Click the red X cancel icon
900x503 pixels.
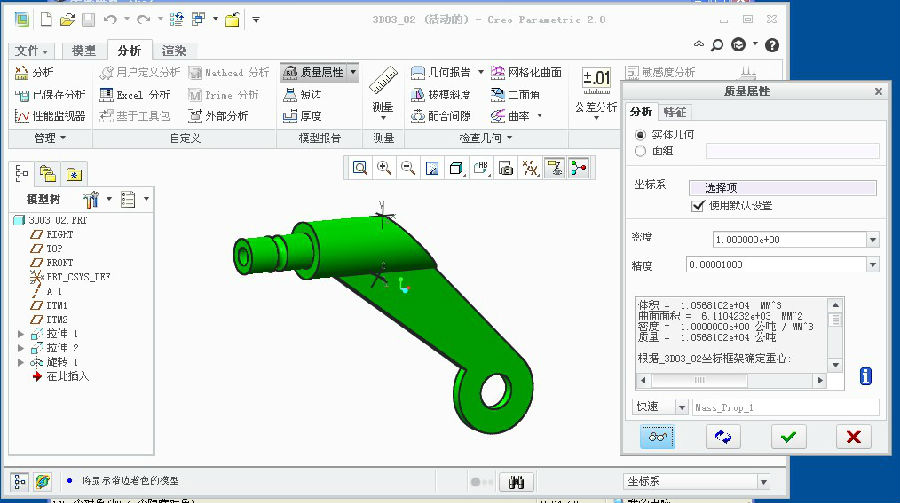point(852,436)
